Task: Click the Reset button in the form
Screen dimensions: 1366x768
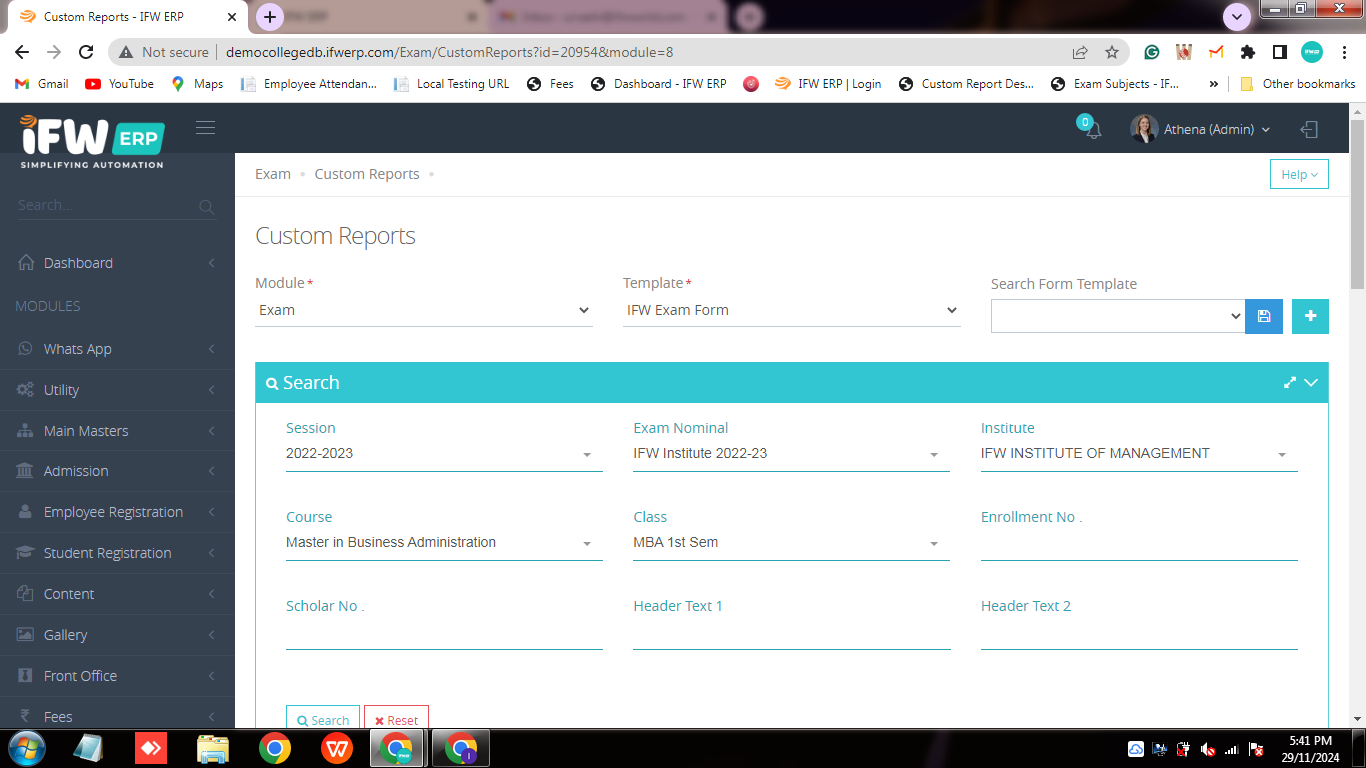Action: click(396, 719)
